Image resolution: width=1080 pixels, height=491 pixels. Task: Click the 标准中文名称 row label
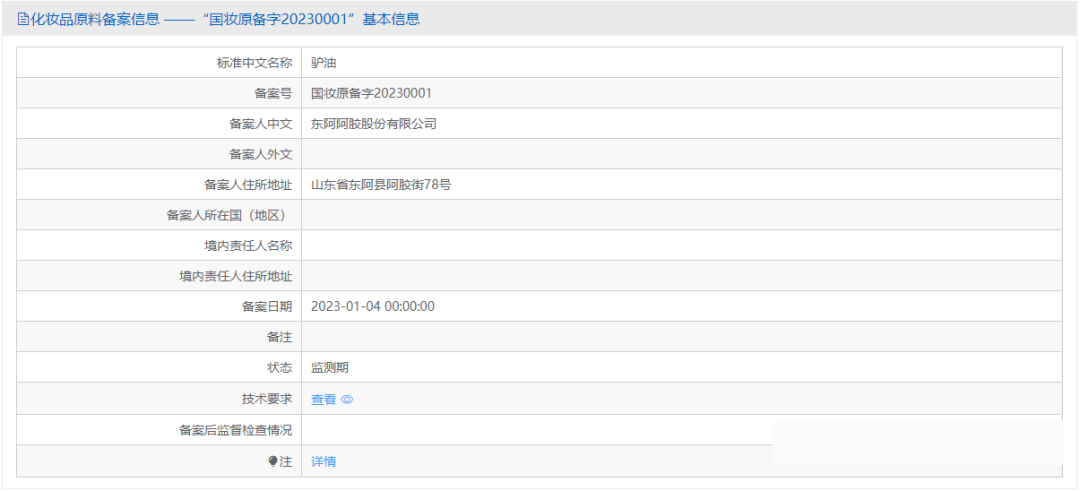(254, 63)
